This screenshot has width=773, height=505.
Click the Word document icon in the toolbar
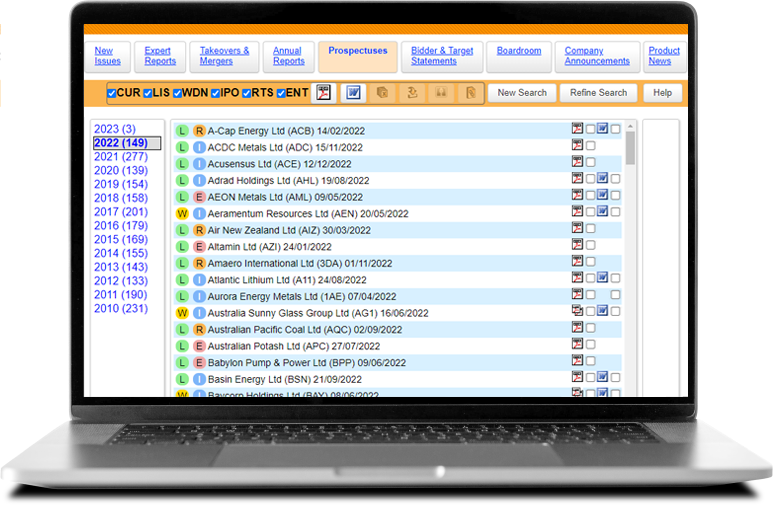[x=353, y=93]
